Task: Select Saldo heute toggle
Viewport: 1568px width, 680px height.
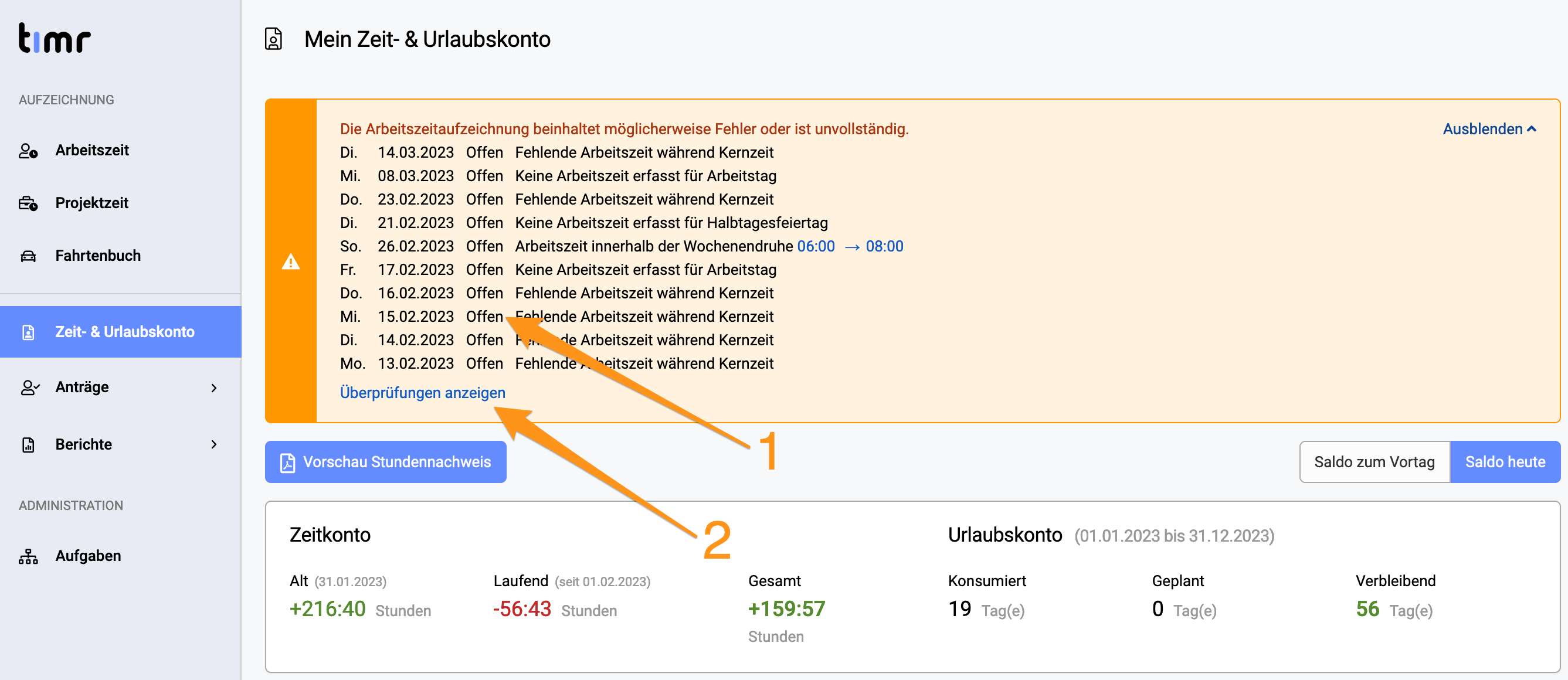Action: [1505, 462]
